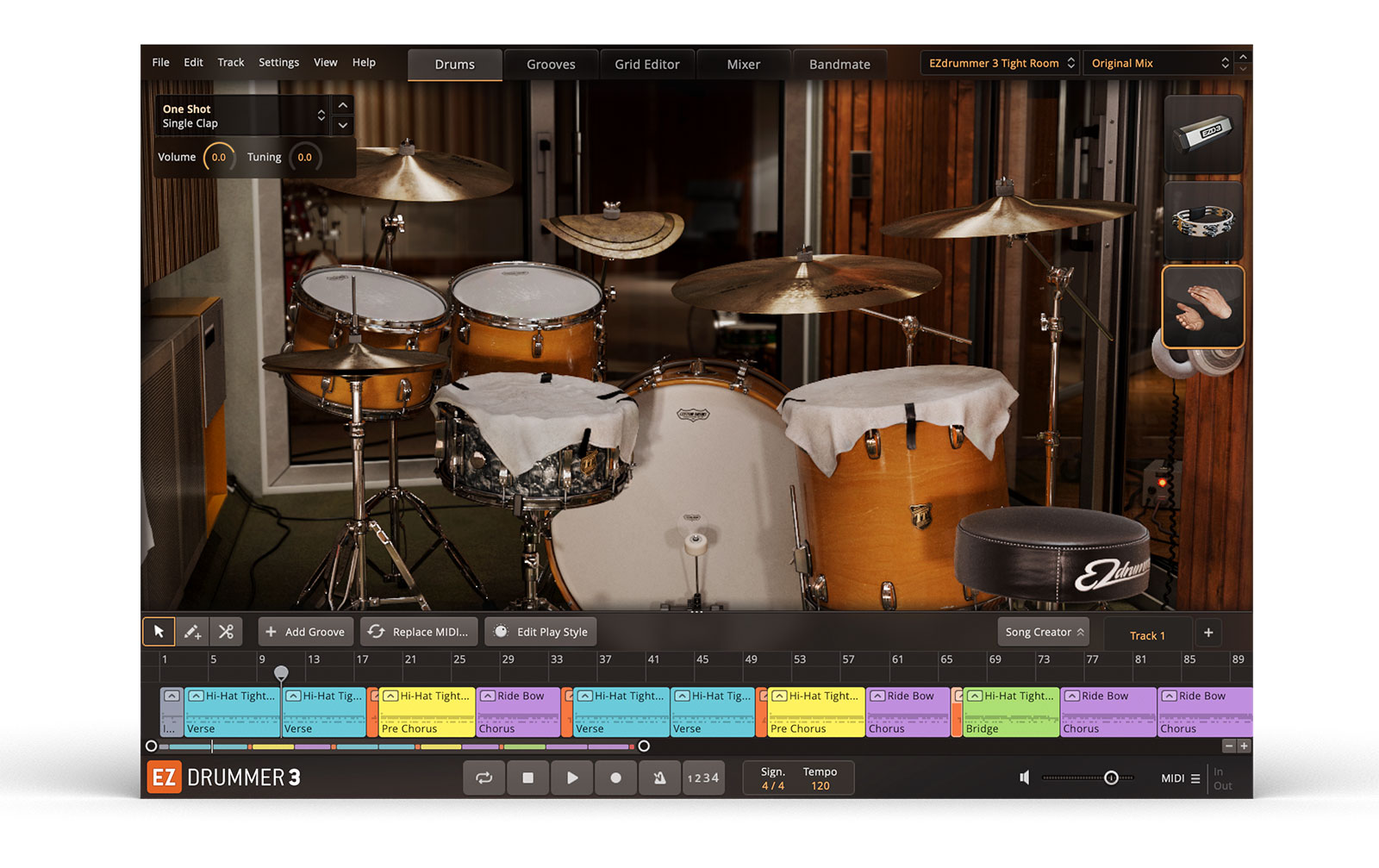Click the Add Groove button

(x=306, y=632)
